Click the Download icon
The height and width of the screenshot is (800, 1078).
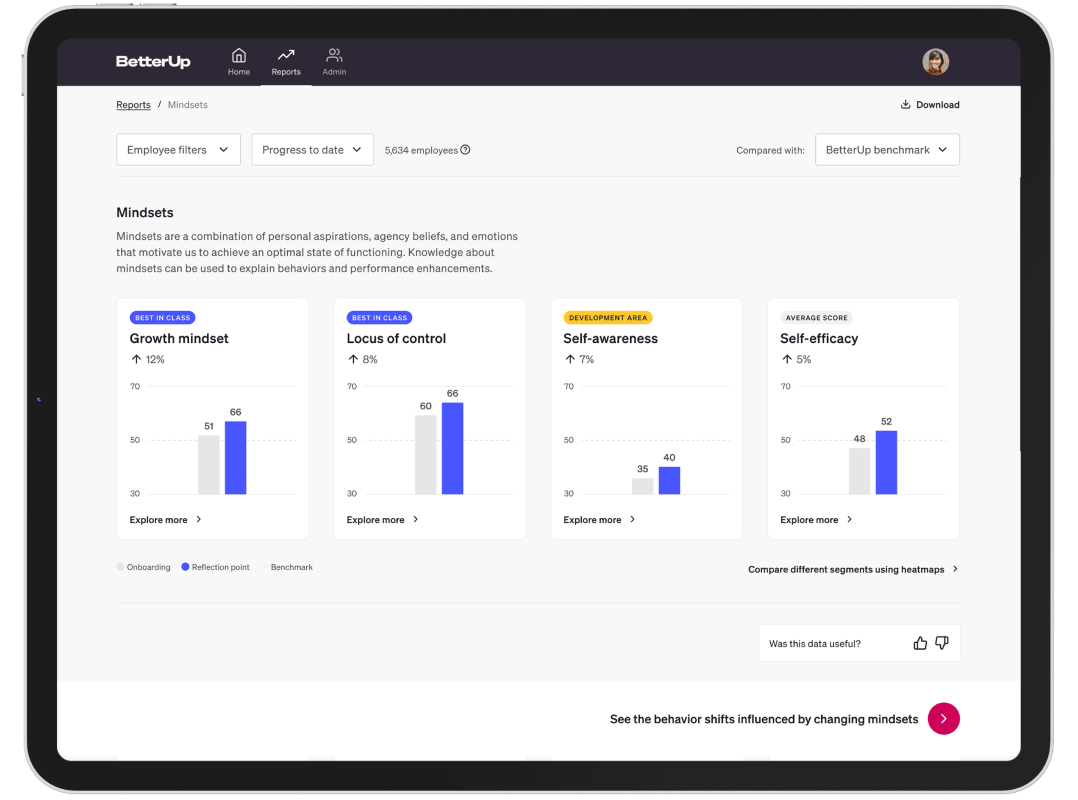[906, 105]
